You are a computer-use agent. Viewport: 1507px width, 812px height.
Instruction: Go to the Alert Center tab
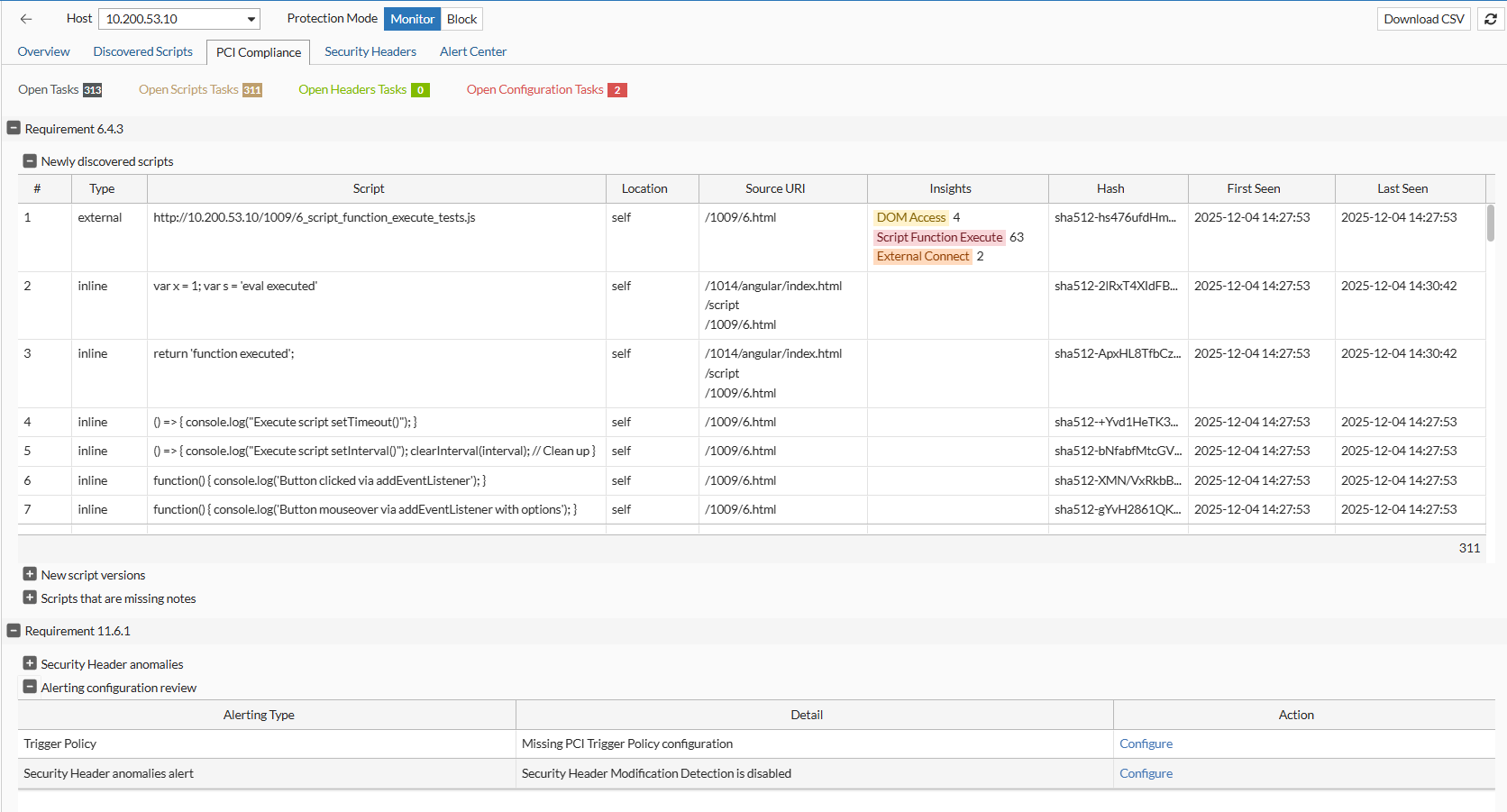[x=472, y=51]
